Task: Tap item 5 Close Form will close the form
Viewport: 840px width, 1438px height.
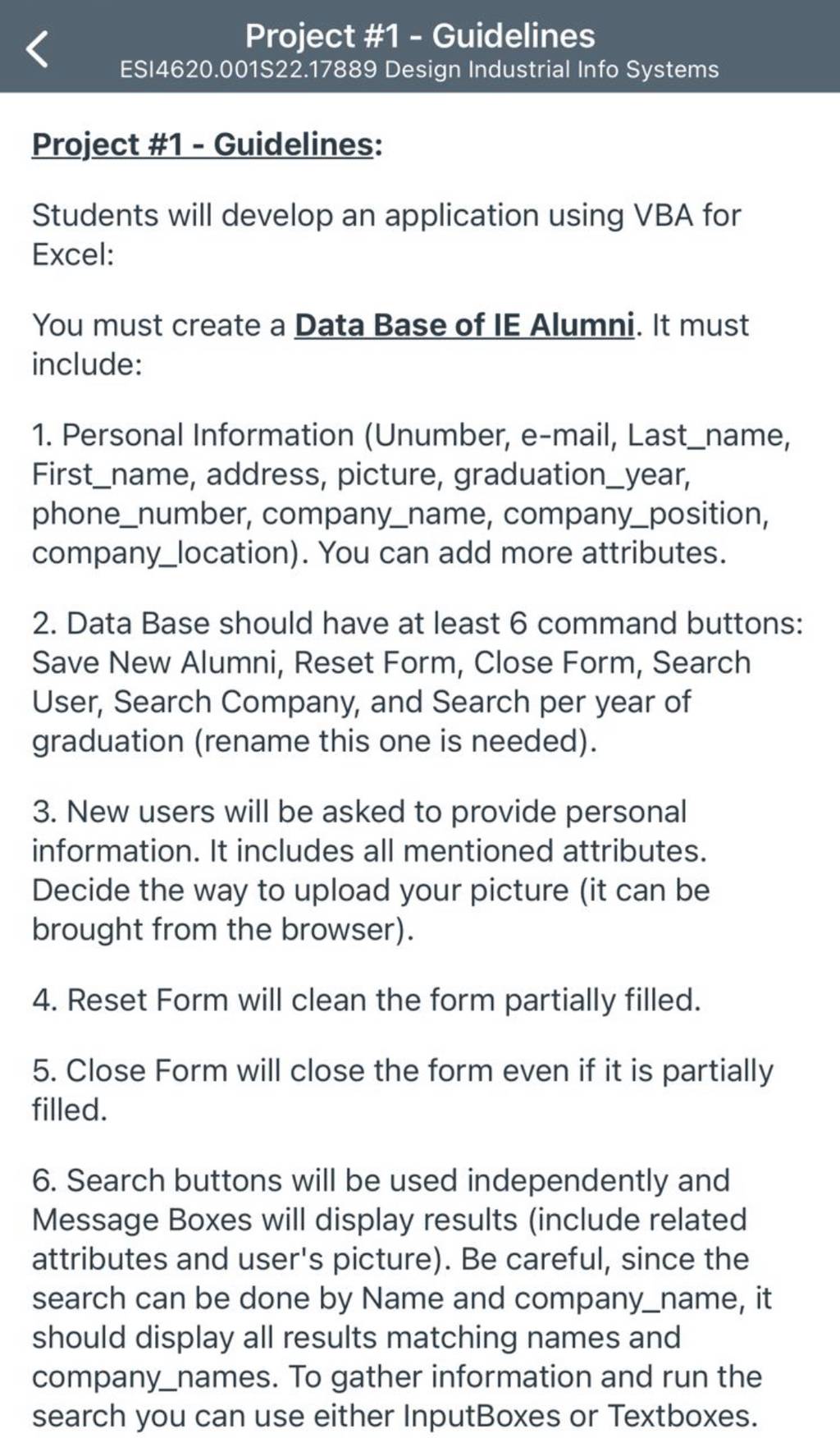Action: tap(403, 1090)
